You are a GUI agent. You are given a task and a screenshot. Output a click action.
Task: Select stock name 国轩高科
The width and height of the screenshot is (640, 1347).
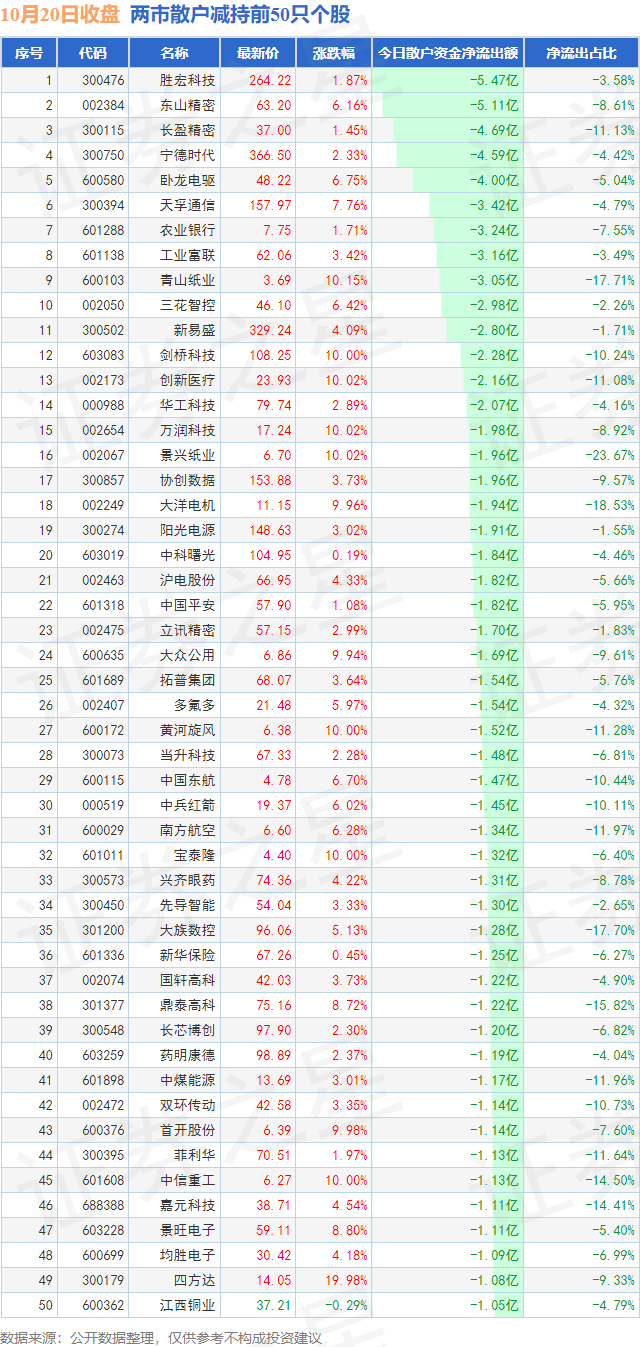187,980
